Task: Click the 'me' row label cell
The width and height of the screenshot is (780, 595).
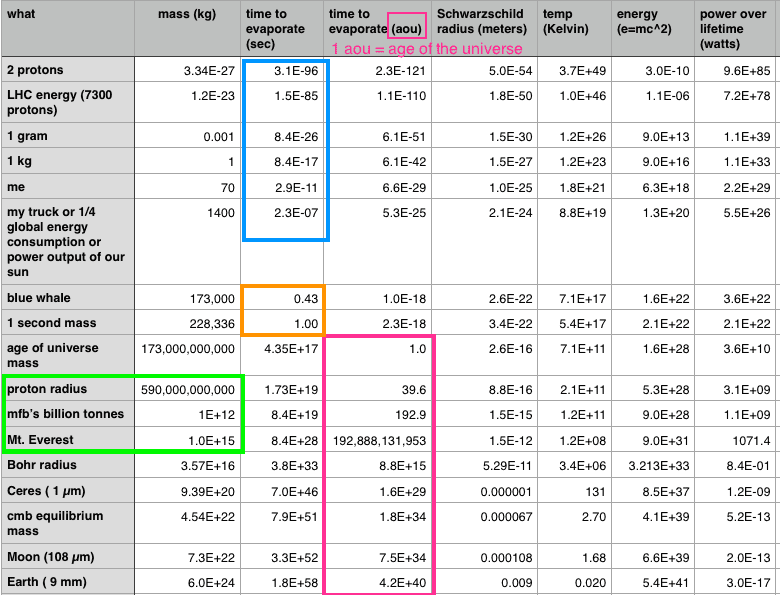Action: pos(68,187)
